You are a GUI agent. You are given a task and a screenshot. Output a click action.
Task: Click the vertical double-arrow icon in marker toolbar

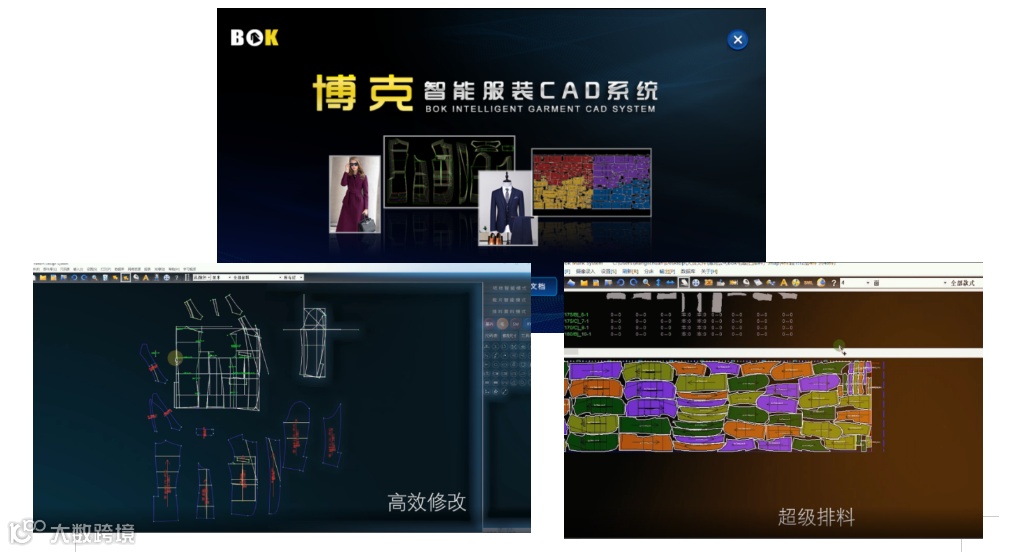657,283
